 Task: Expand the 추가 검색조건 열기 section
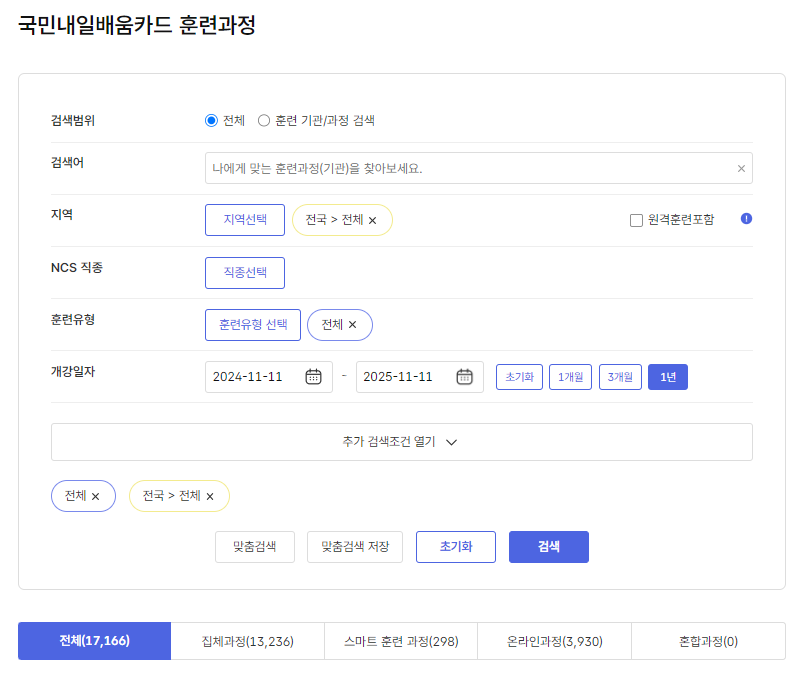(x=401, y=441)
